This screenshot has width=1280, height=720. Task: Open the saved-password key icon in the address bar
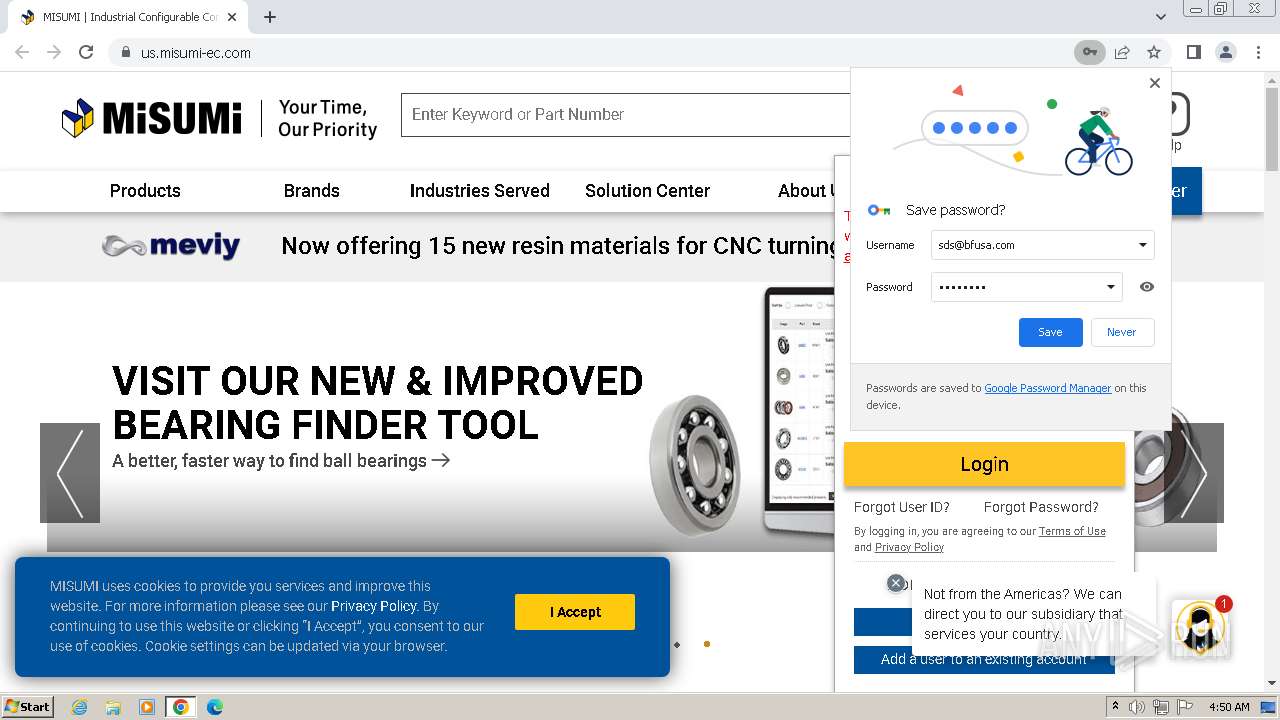(x=1089, y=52)
